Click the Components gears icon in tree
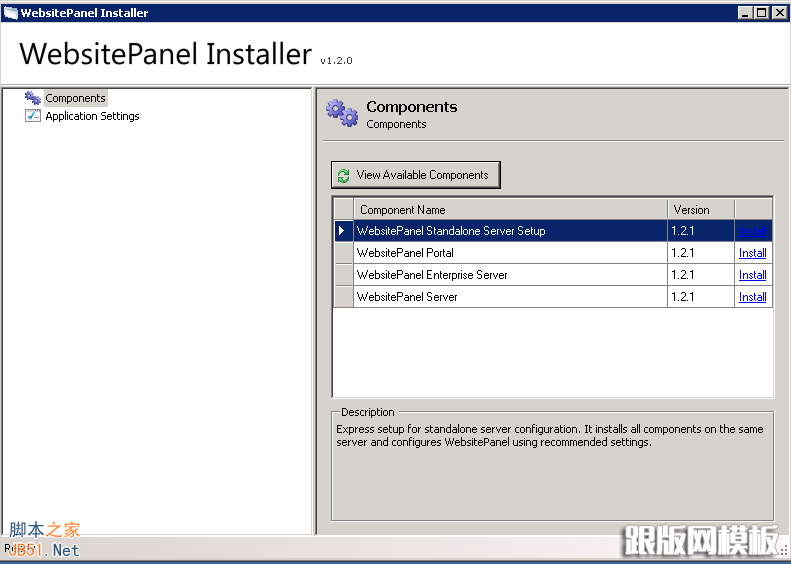The height and width of the screenshot is (564, 791). pos(33,98)
